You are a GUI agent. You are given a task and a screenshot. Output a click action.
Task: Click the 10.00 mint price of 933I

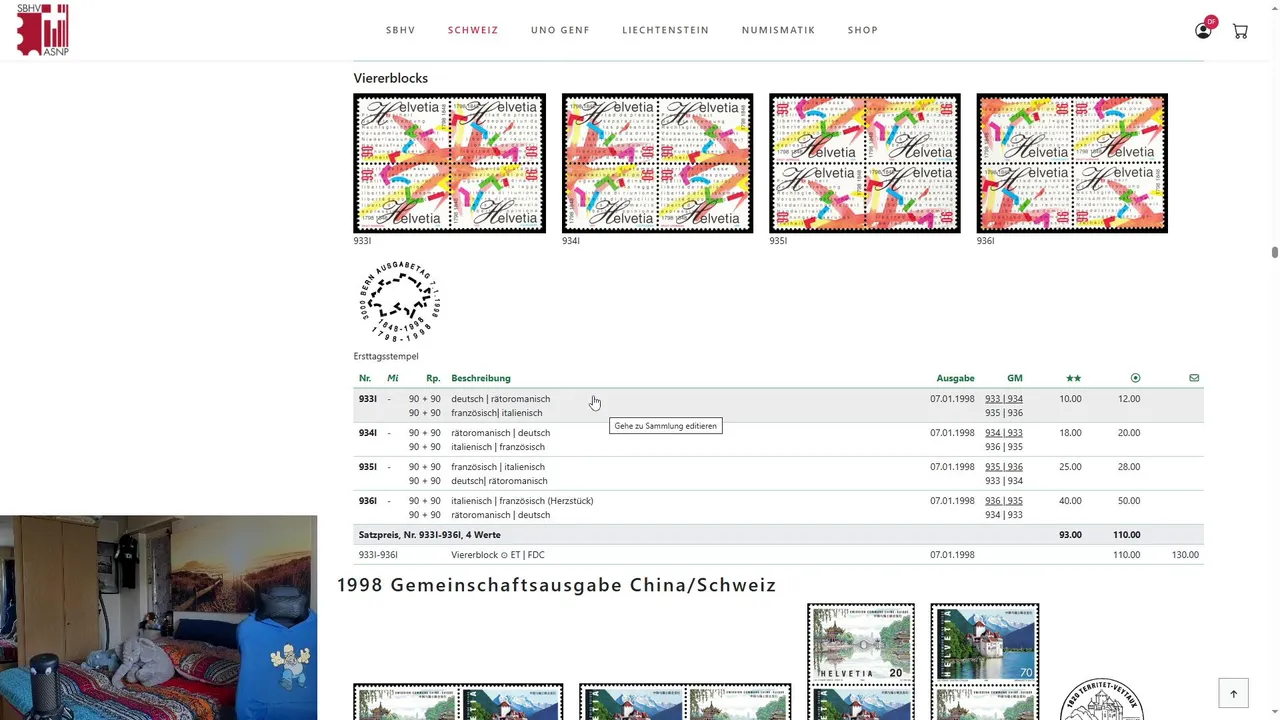[x=1070, y=399]
